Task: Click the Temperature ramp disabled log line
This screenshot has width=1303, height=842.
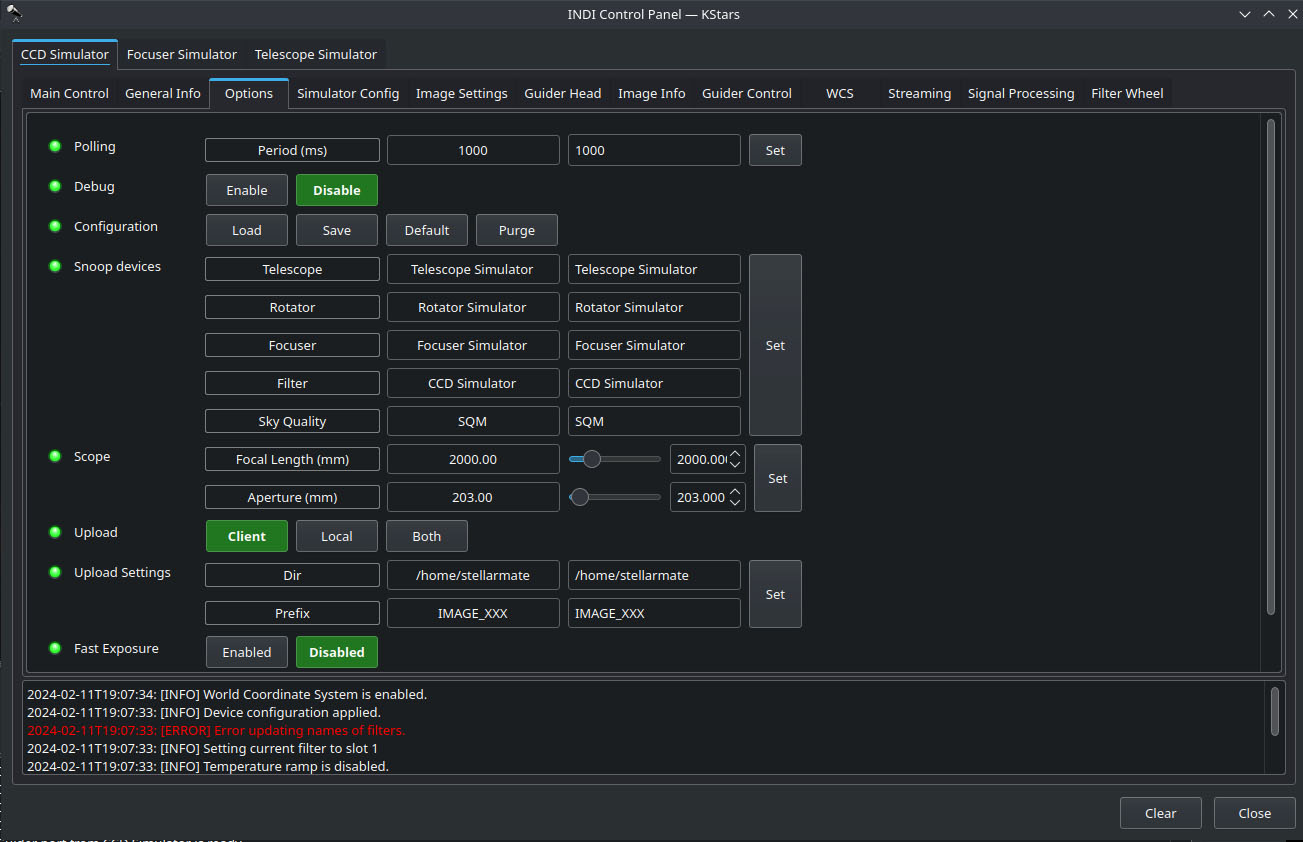Action: coord(208,766)
